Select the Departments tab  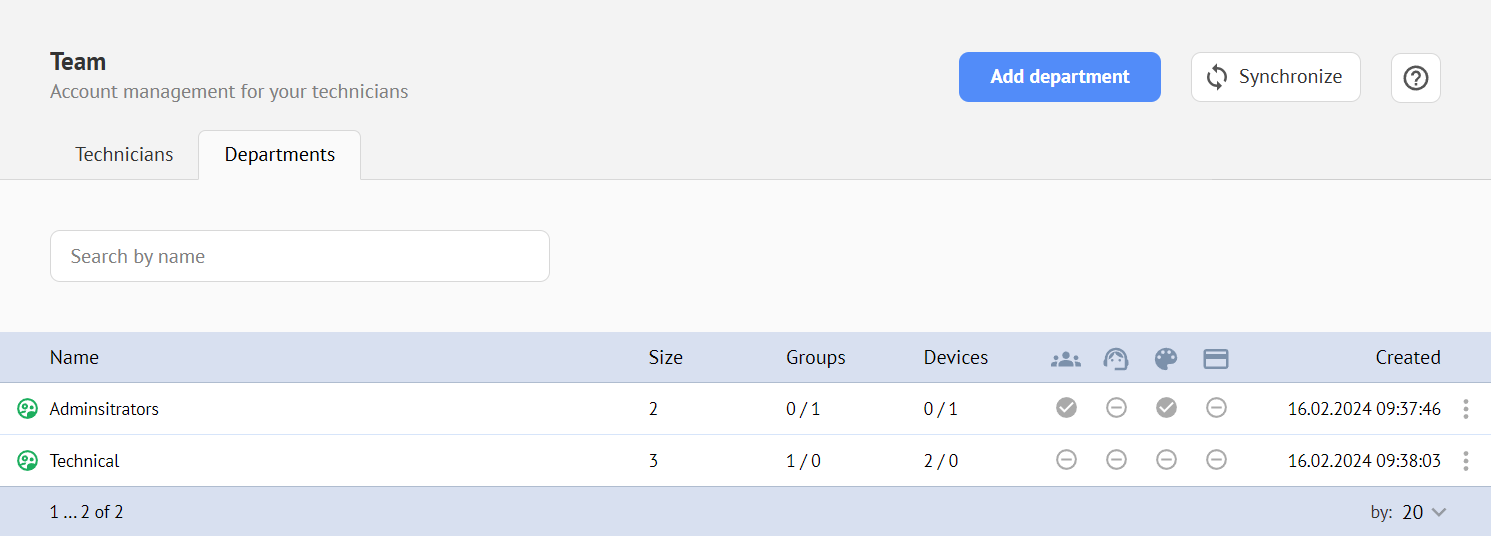pyautogui.click(x=279, y=155)
